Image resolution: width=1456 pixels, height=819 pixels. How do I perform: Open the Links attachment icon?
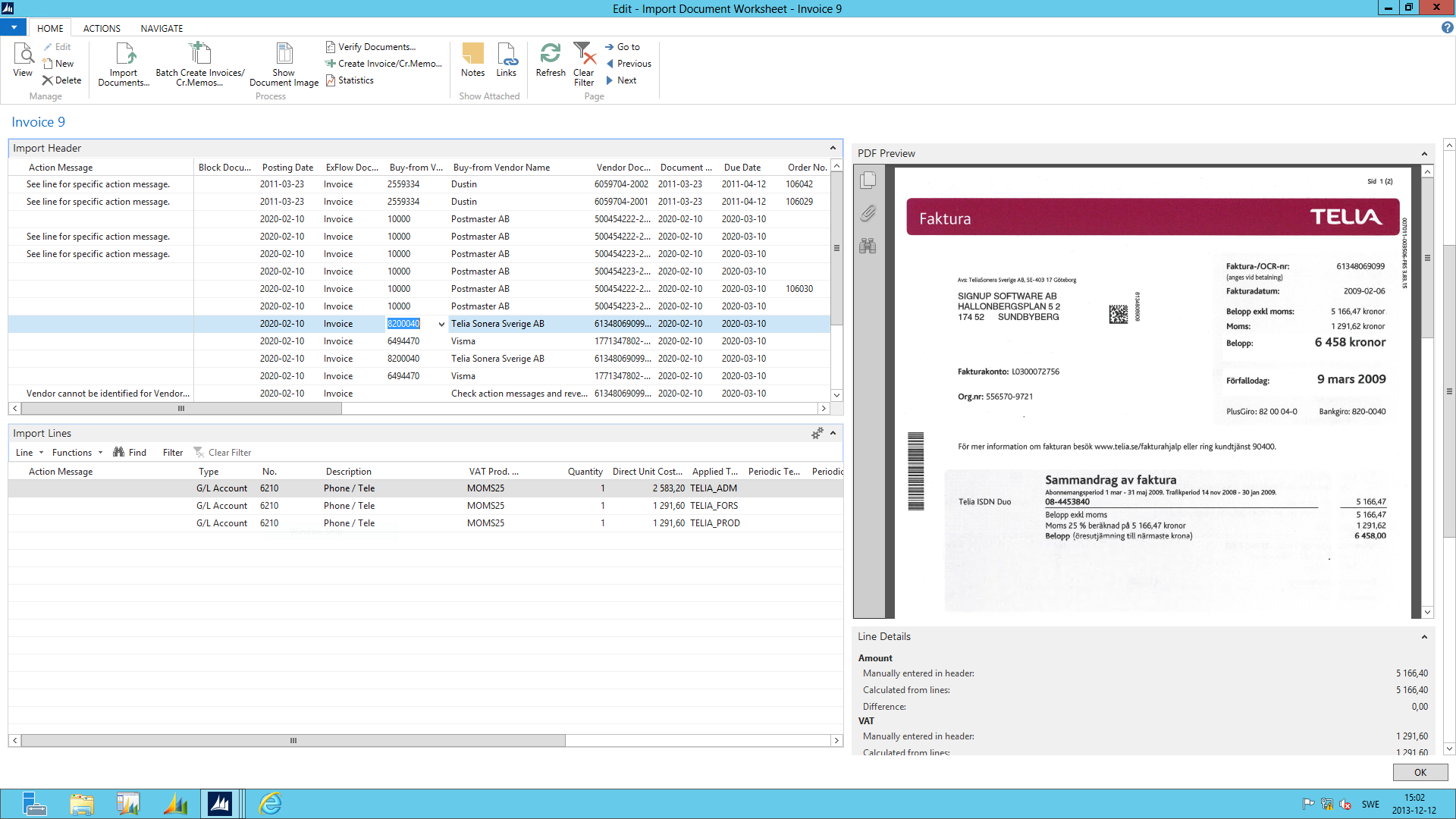click(507, 60)
